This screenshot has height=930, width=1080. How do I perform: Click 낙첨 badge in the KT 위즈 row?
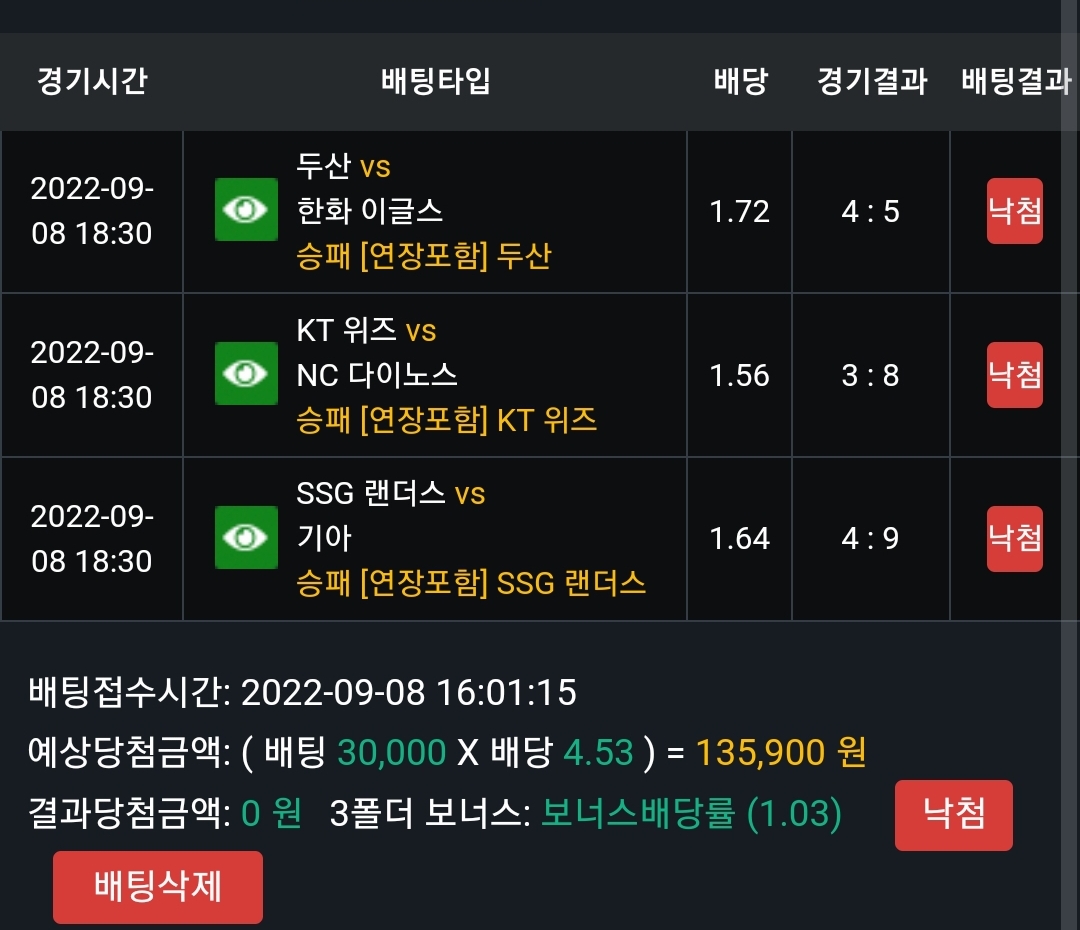(x=1015, y=375)
